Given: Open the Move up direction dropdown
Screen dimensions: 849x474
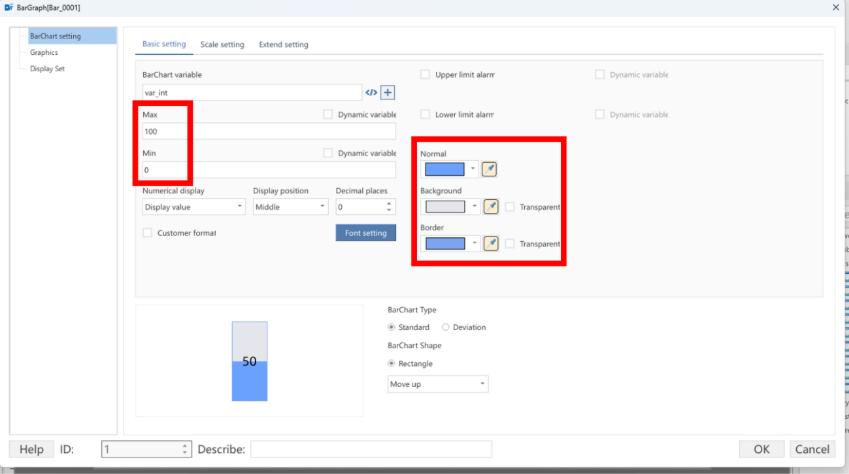Looking at the screenshot, I should [x=438, y=384].
